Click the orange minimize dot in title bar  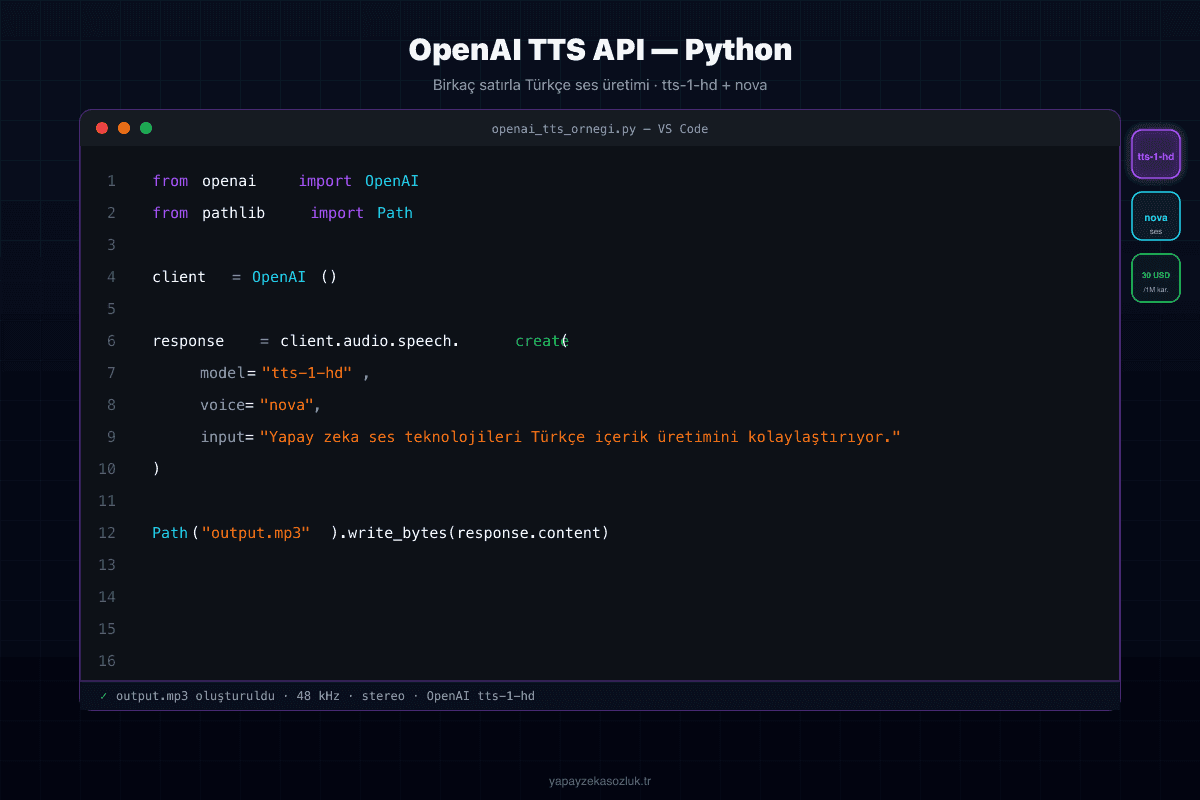pos(124,128)
